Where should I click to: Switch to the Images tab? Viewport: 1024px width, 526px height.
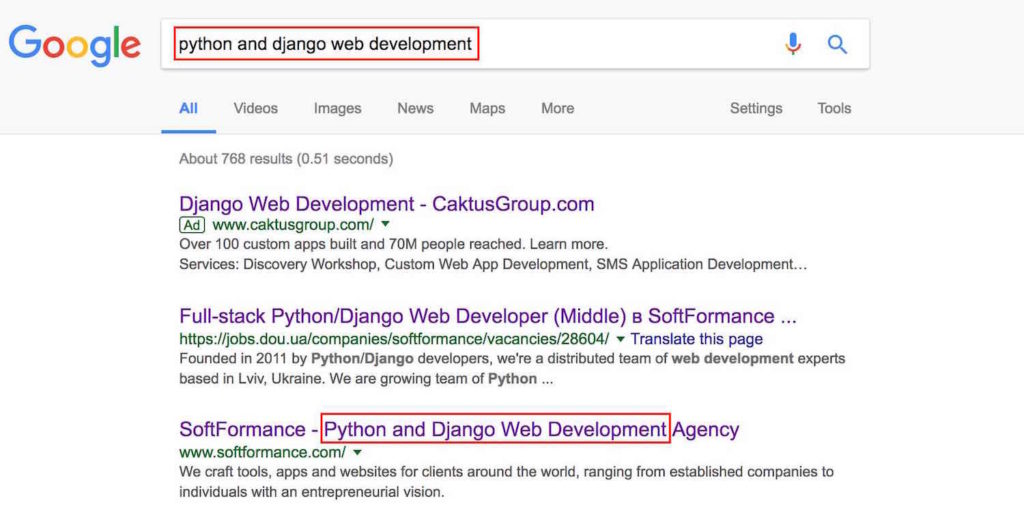[337, 108]
